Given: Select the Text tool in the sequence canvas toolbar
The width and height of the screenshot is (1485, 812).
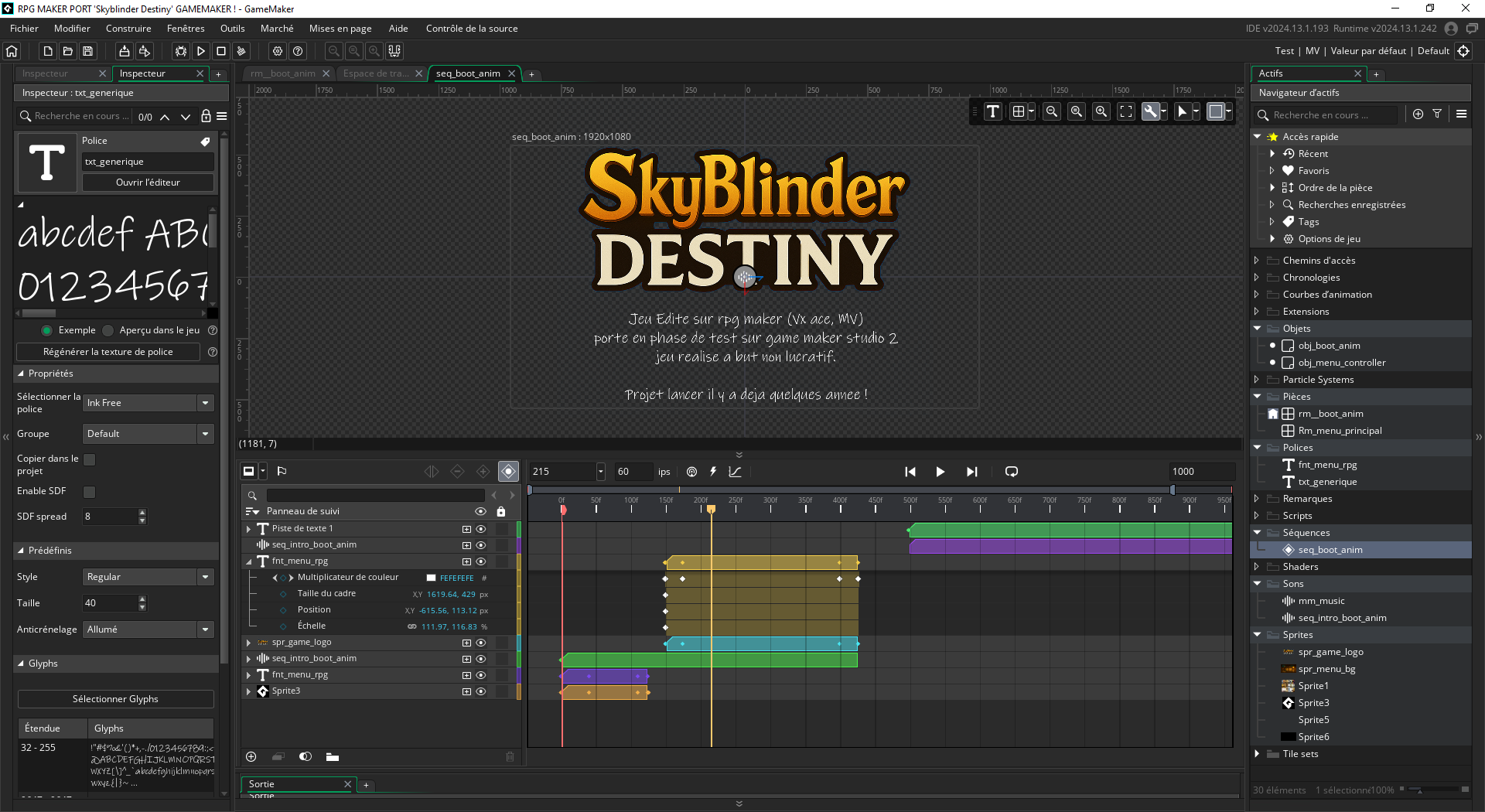Looking at the screenshot, I should coord(992,111).
